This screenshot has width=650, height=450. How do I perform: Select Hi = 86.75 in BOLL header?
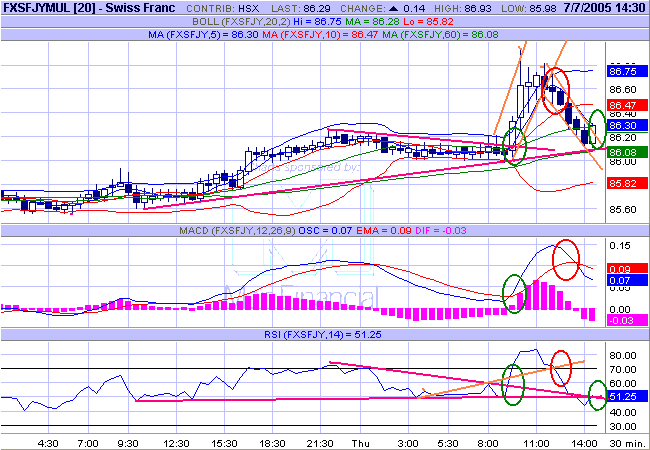318,22
